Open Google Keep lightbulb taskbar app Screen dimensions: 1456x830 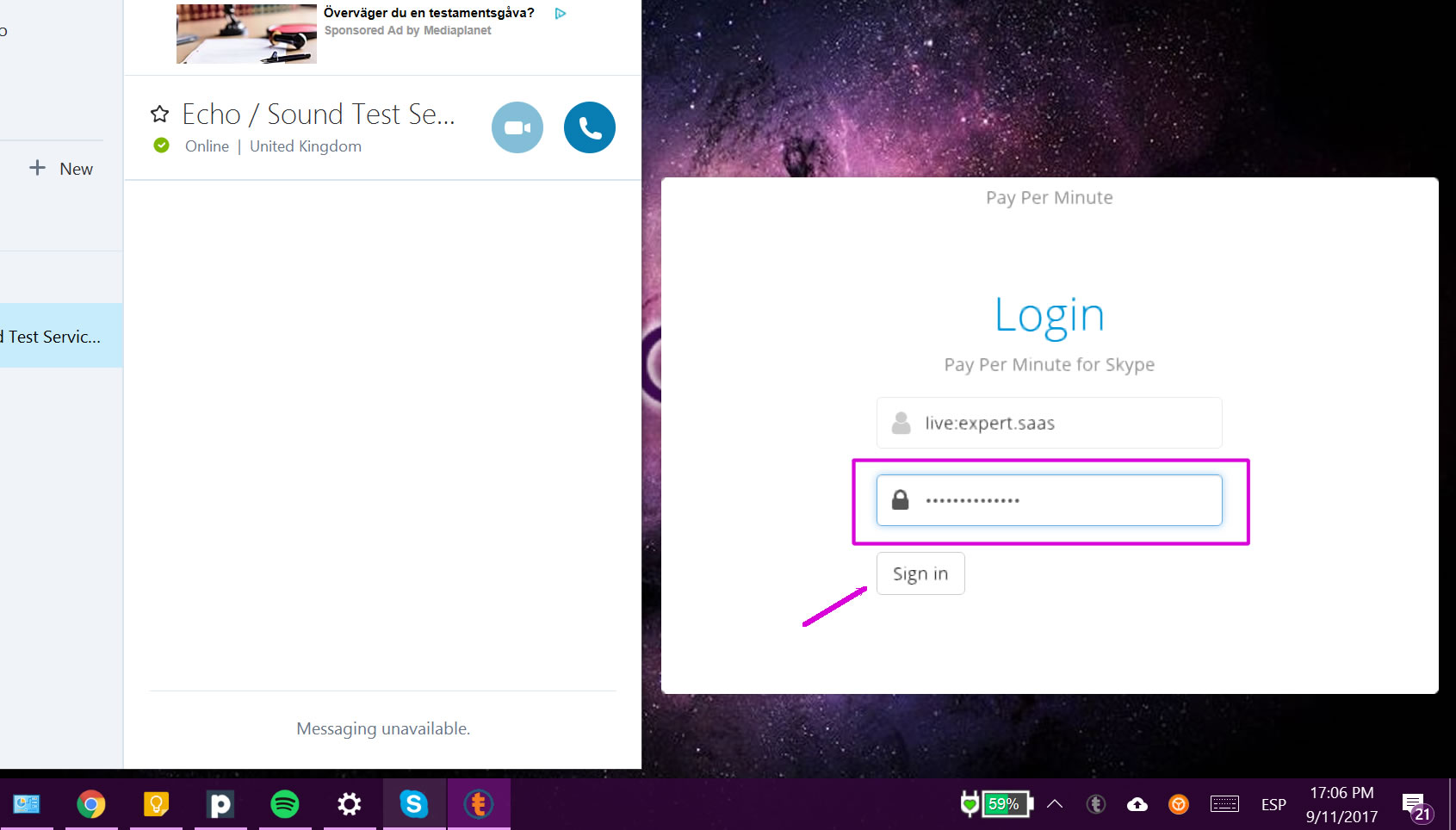coord(156,804)
